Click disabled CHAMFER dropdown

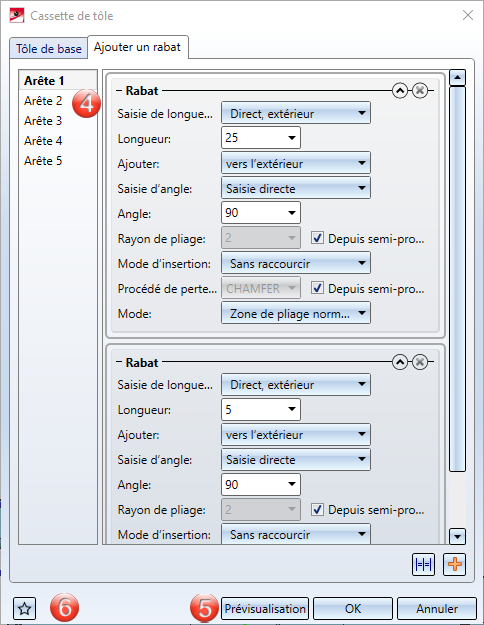(x=261, y=288)
